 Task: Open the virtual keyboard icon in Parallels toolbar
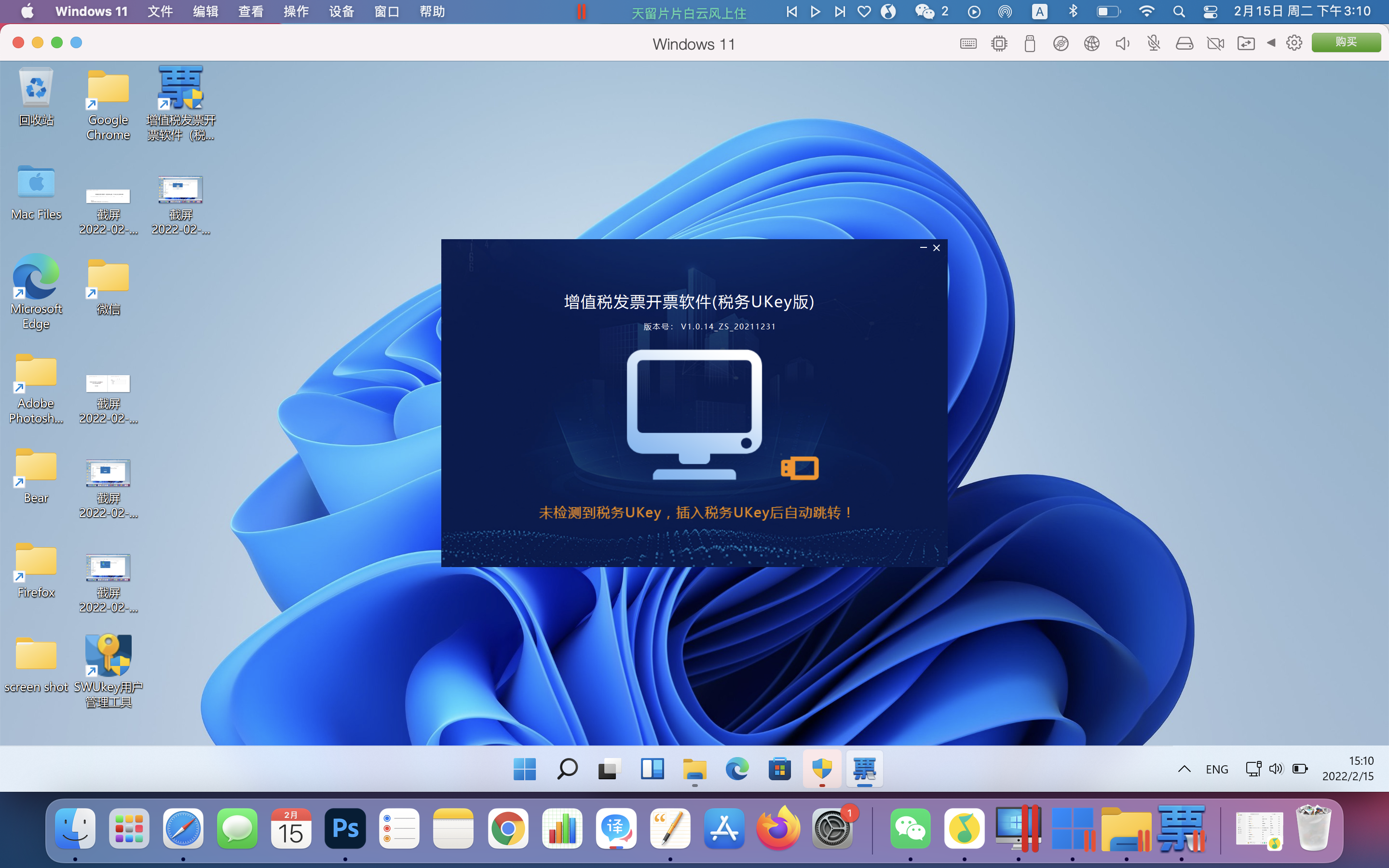click(x=968, y=42)
